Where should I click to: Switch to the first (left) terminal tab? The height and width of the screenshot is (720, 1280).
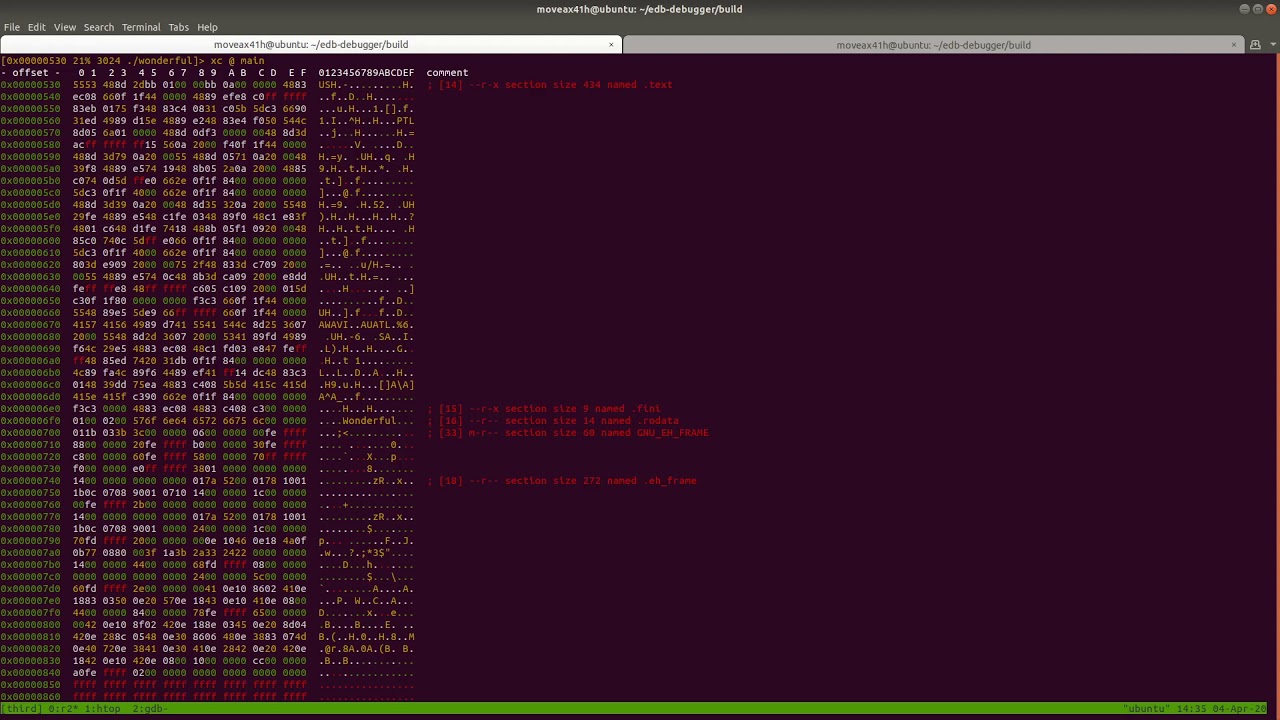click(x=311, y=44)
